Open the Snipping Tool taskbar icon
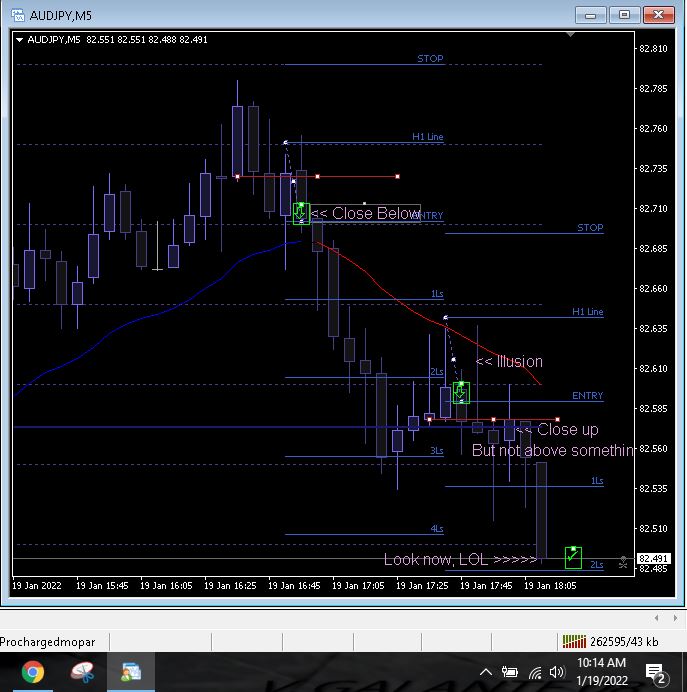Screen dimensions: 687x692 point(82,672)
